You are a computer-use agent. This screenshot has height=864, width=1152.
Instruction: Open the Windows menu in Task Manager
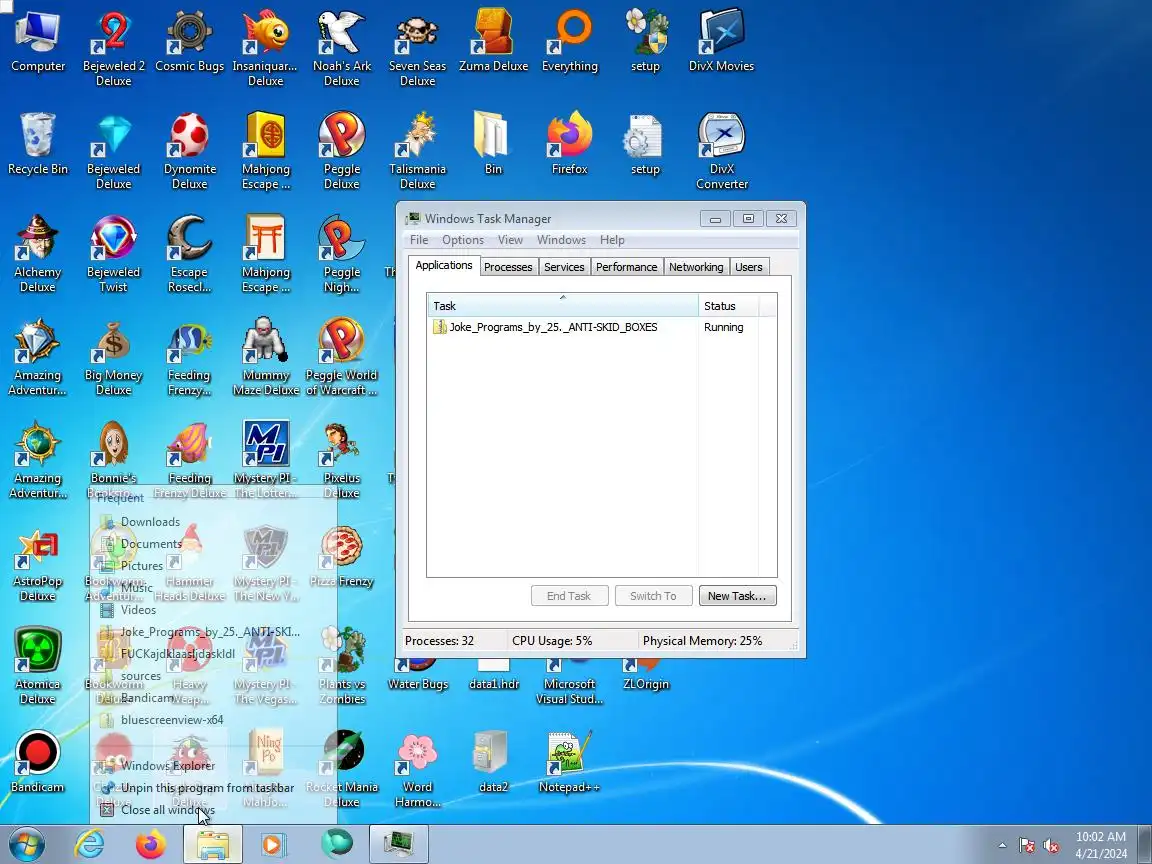click(x=561, y=240)
